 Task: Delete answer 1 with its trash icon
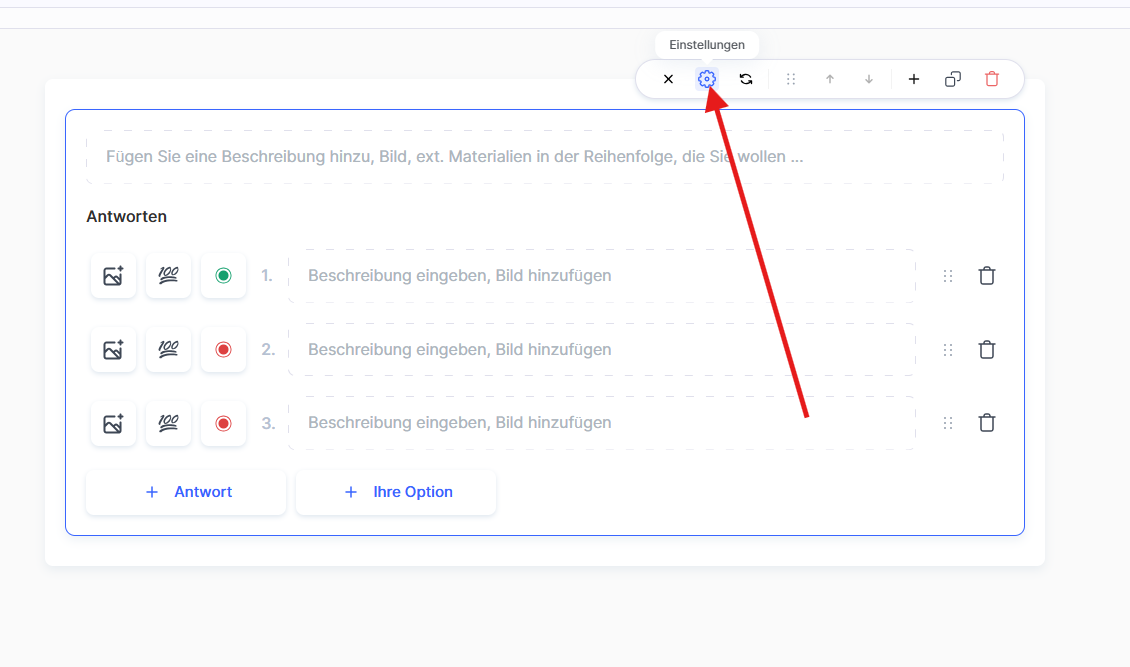(x=987, y=275)
